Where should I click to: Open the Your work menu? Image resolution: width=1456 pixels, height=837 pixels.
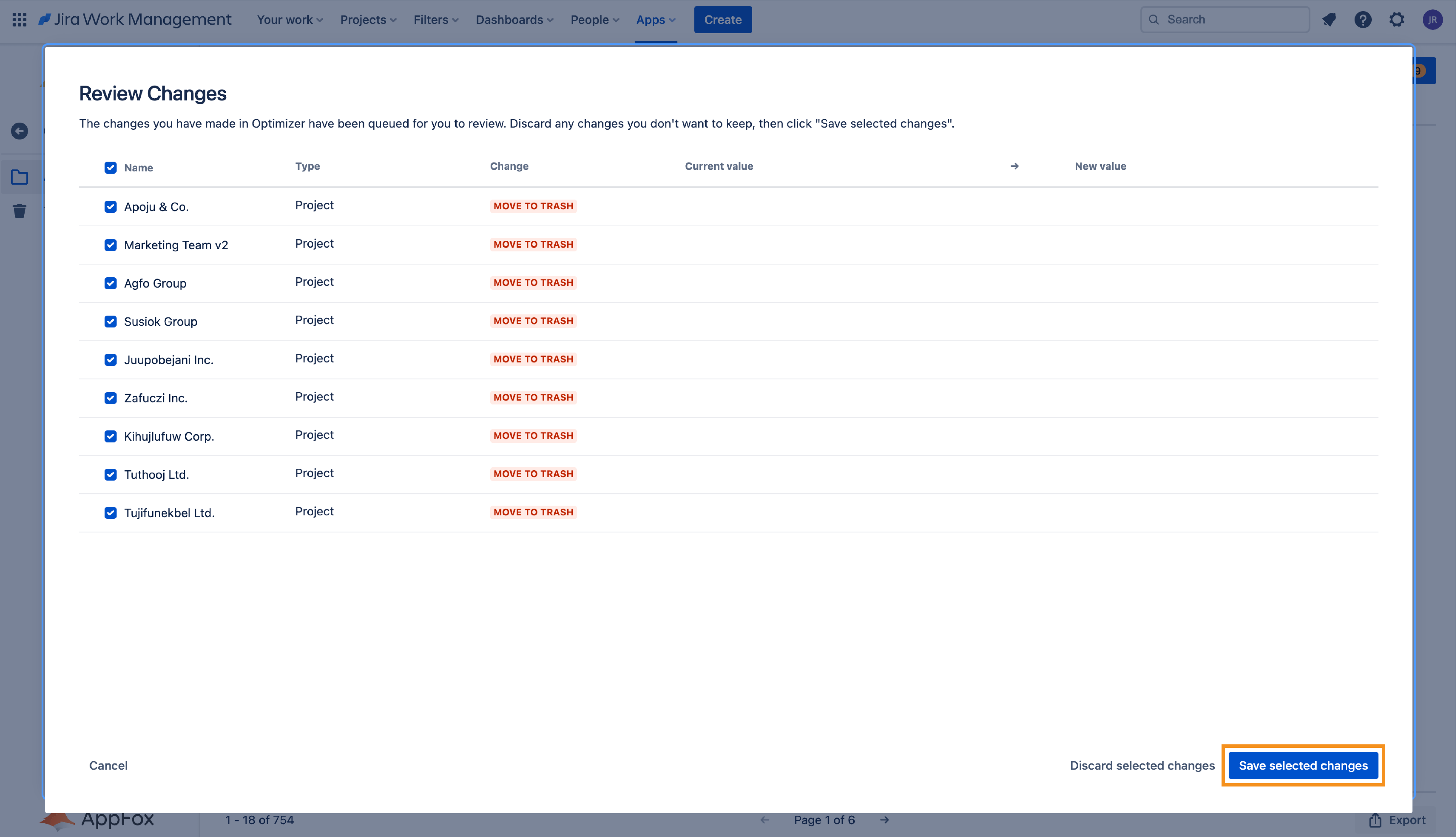click(290, 20)
